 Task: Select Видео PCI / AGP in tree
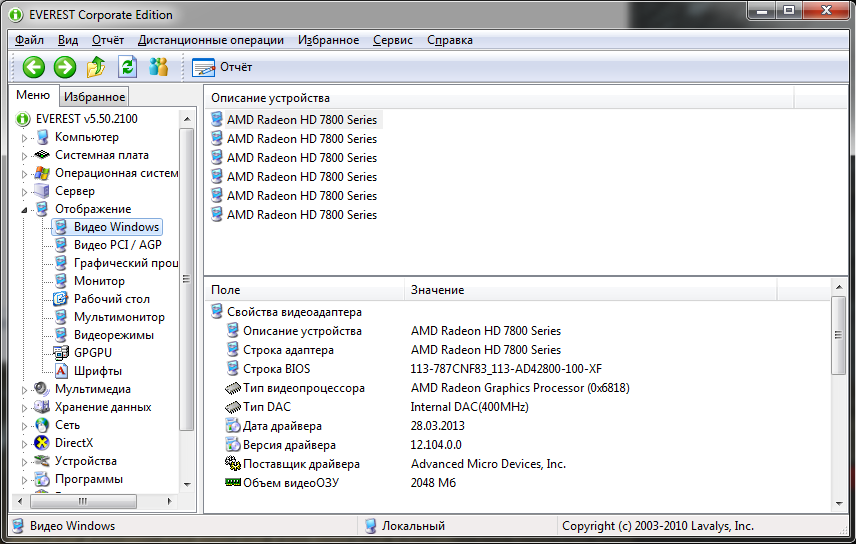[x=117, y=245]
